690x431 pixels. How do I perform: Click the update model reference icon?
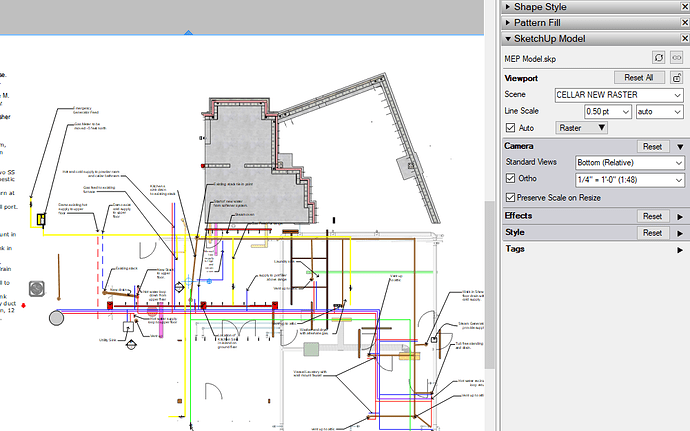(x=658, y=58)
